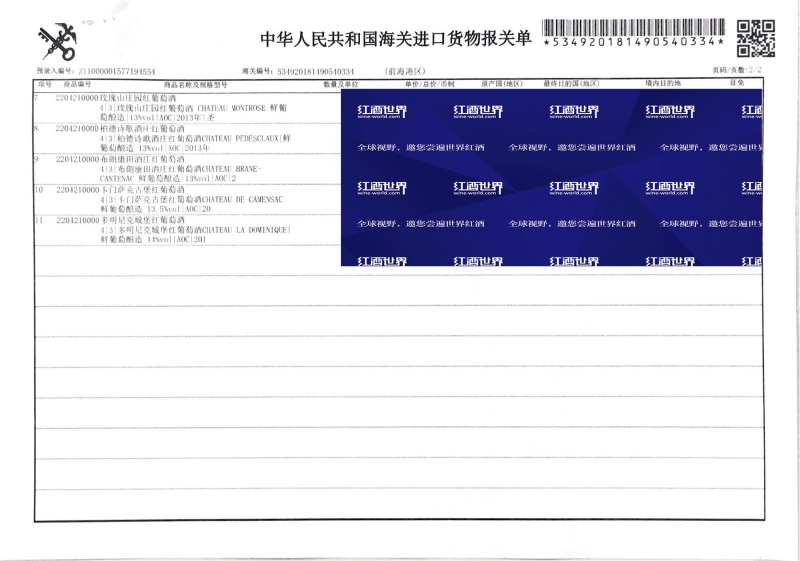This screenshot has height=561, width=800.
Task: Click the product name 玫瑰山庄园红葡萄酒 in row 7
Action: (x=138, y=98)
